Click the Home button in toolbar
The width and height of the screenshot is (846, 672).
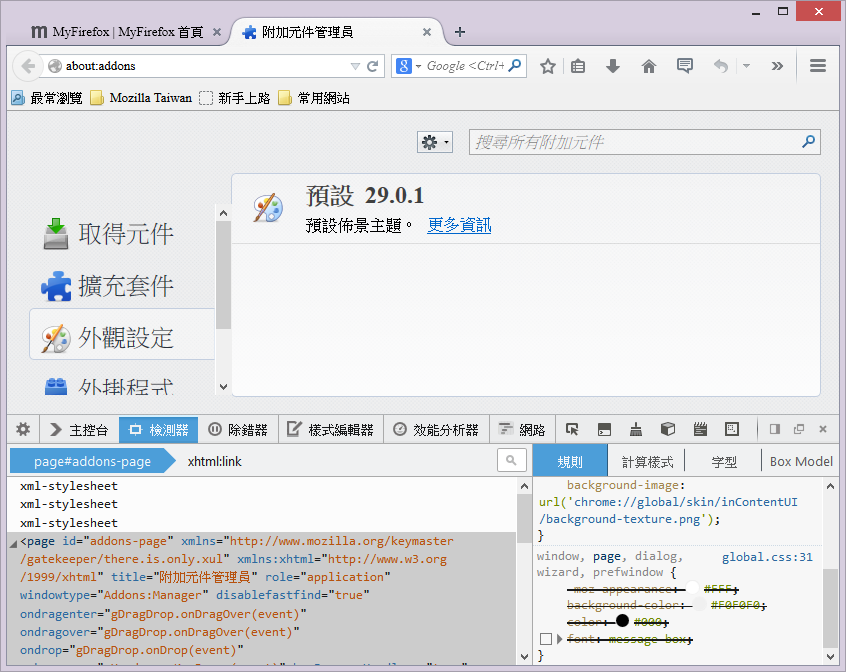pyautogui.click(x=649, y=66)
